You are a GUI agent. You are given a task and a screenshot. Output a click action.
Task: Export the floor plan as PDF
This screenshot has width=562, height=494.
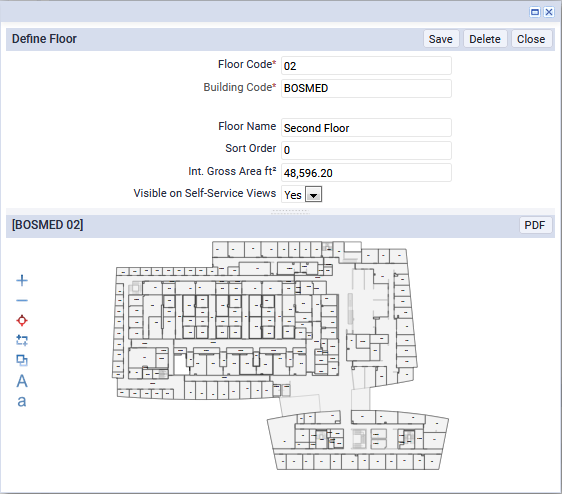pyautogui.click(x=535, y=225)
